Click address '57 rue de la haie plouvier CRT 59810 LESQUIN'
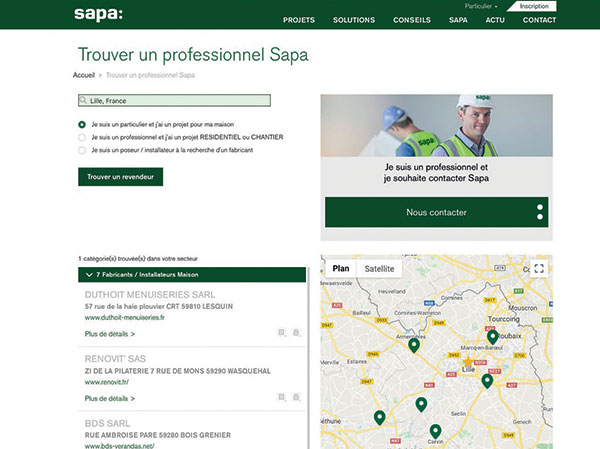The width and height of the screenshot is (600, 449). click(159, 306)
